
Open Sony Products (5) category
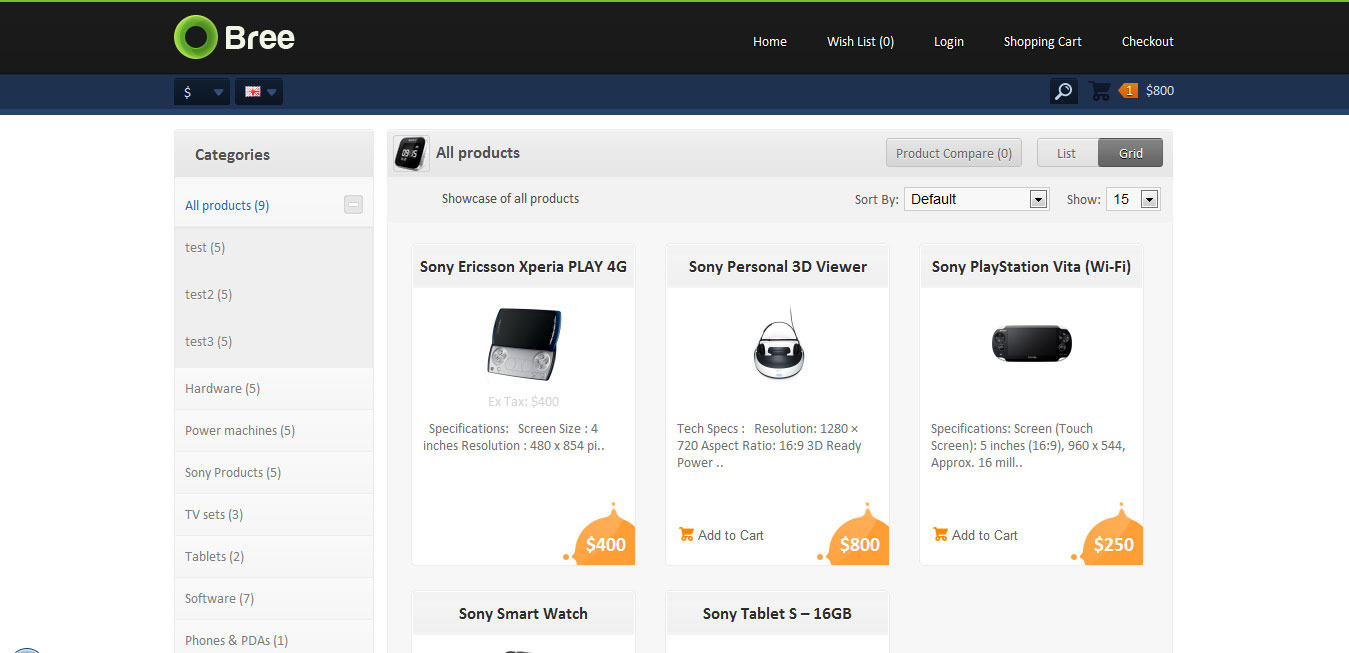click(233, 472)
